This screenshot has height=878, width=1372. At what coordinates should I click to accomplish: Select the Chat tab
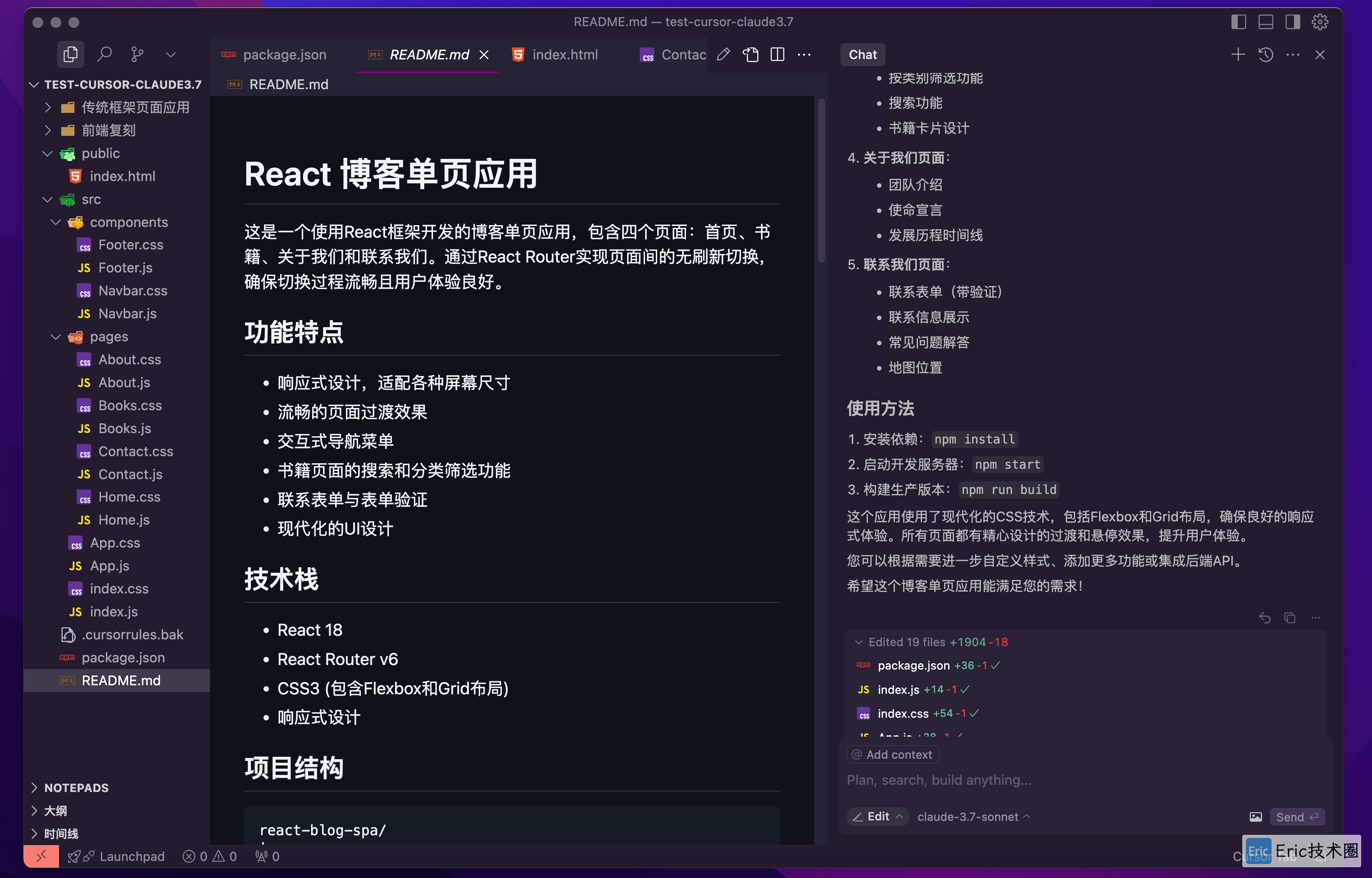pyautogui.click(x=862, y=55)
